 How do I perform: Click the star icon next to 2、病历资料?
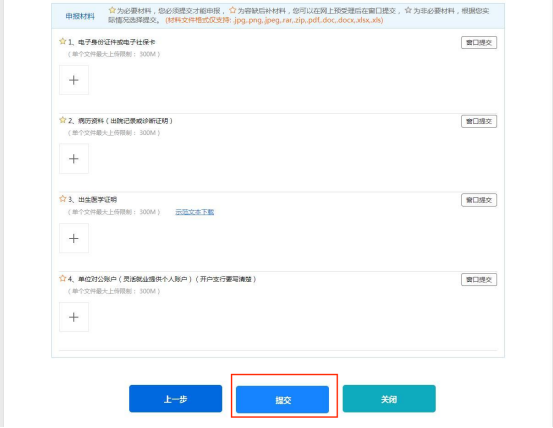(63, 120)
